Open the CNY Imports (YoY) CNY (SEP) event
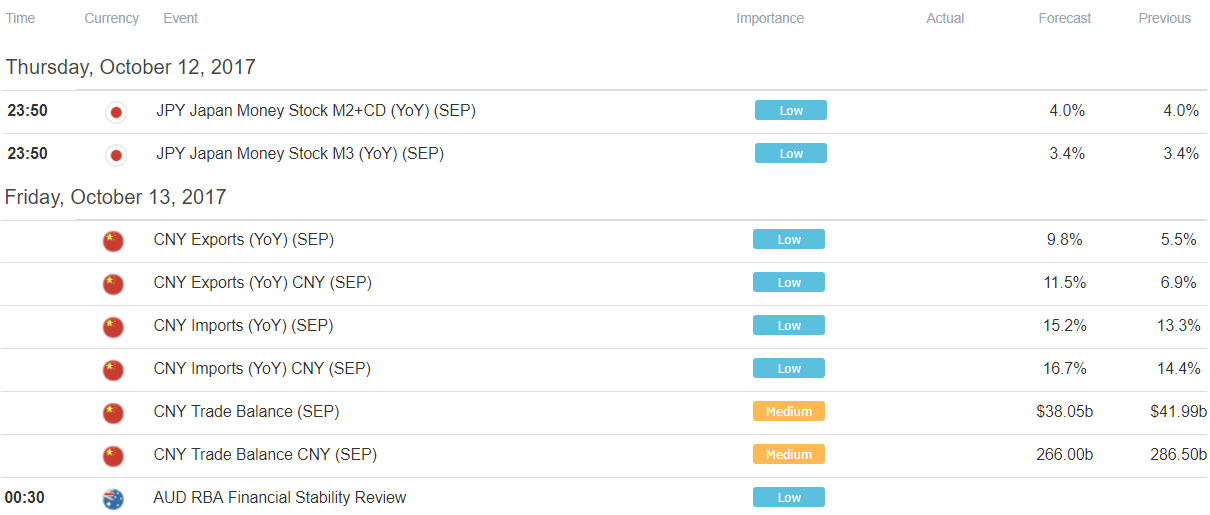This screenshot has height=515, width=1210. pos(262,369)
